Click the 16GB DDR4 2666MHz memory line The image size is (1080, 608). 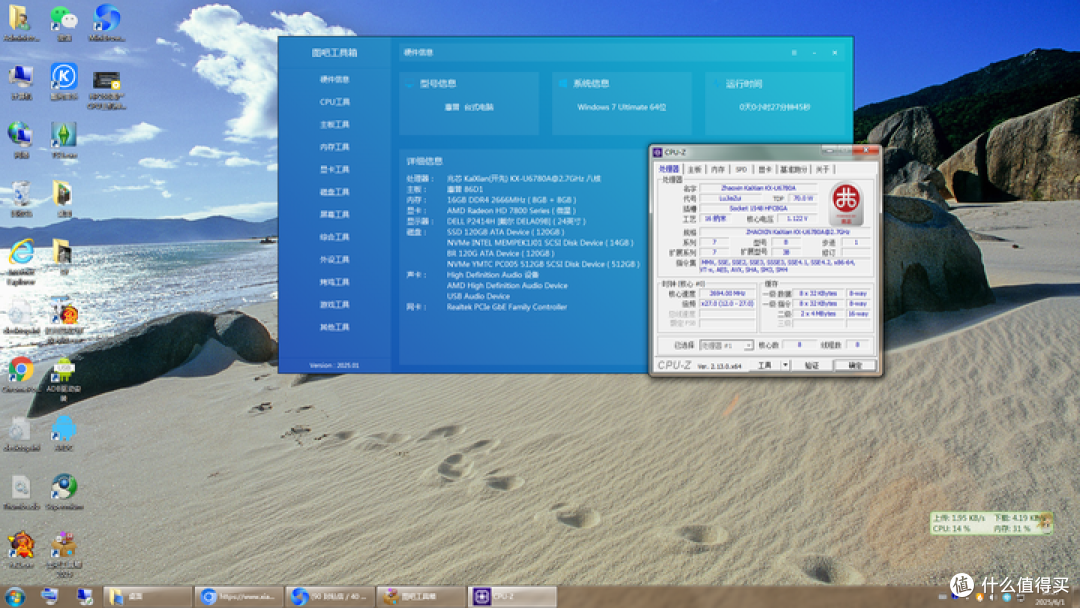(511, 200)
